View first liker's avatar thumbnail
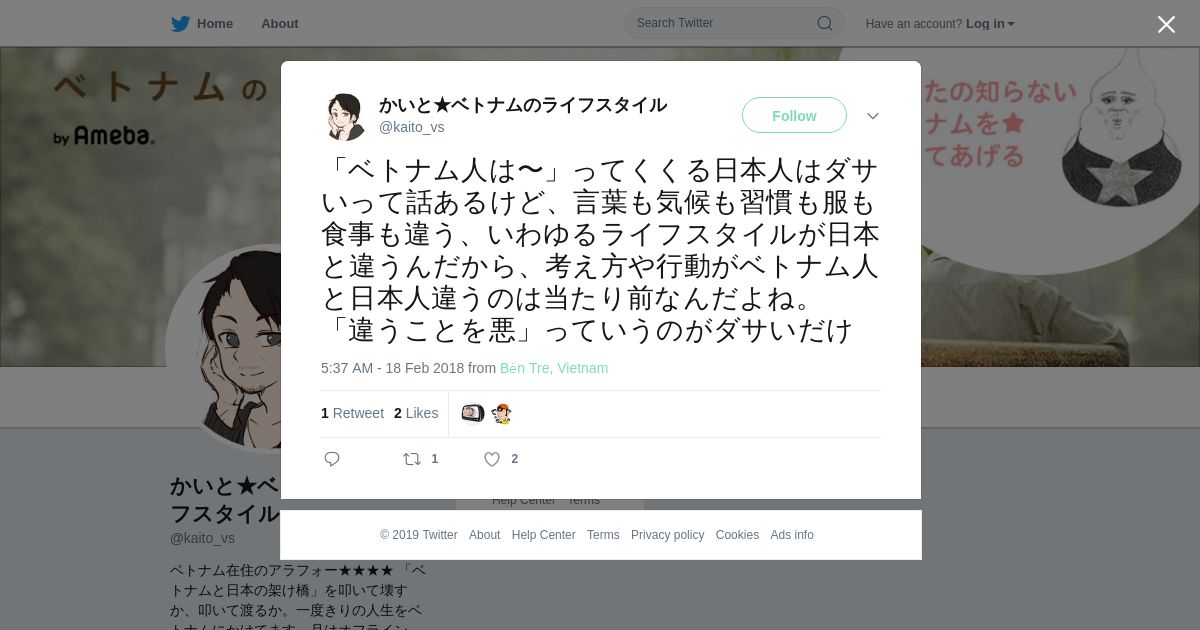This screenshot has width=1200, height=630. (x=473, y=413)
